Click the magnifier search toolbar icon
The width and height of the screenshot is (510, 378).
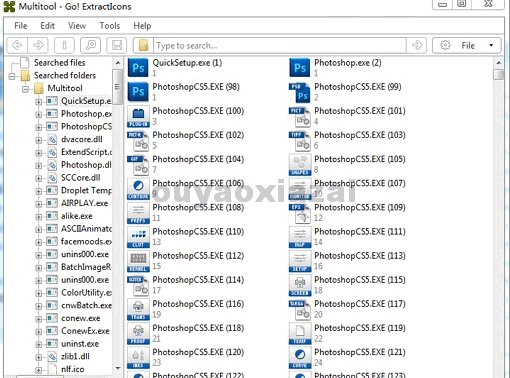91,45
